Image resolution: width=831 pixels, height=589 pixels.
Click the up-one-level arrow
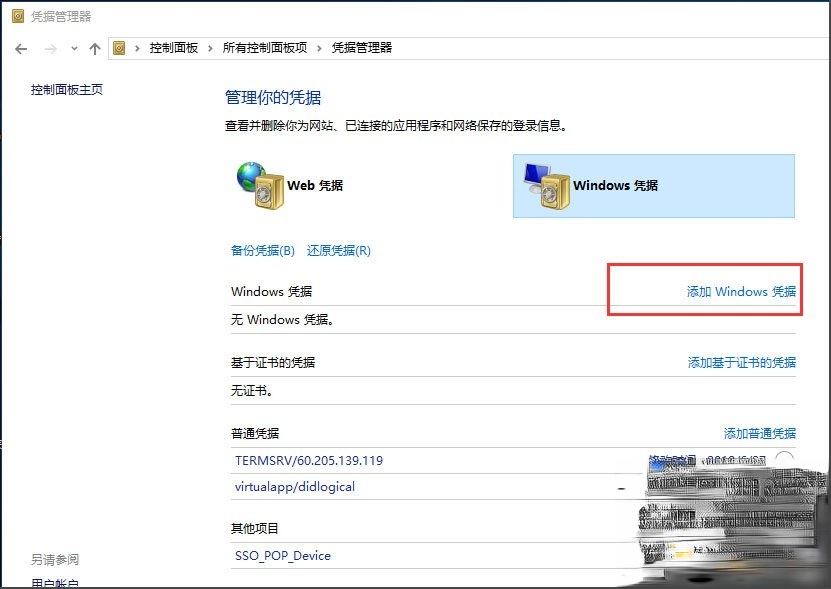(x=95, y=48)
